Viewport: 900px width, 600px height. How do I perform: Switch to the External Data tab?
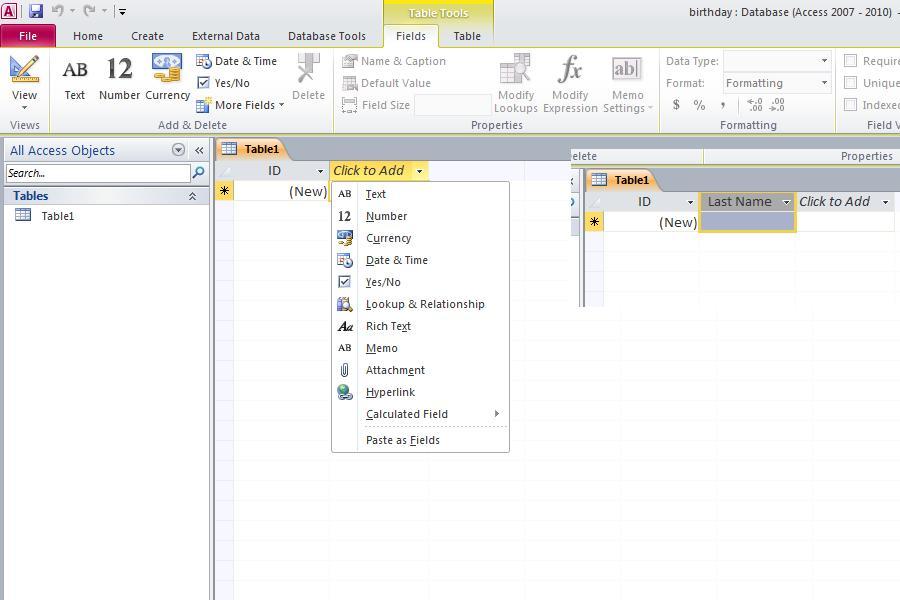(226, 36)
